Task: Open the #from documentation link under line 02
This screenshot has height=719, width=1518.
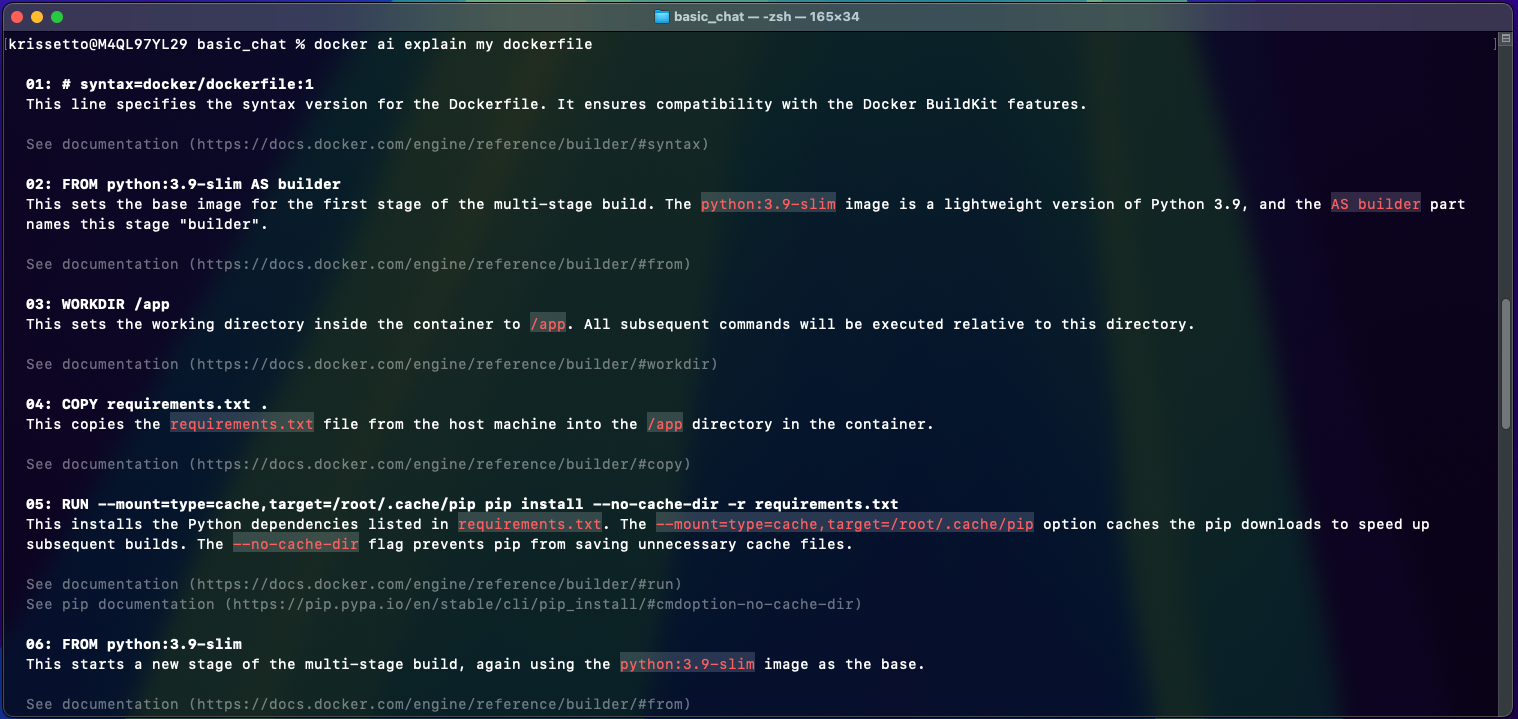Action: pos(443,264)
